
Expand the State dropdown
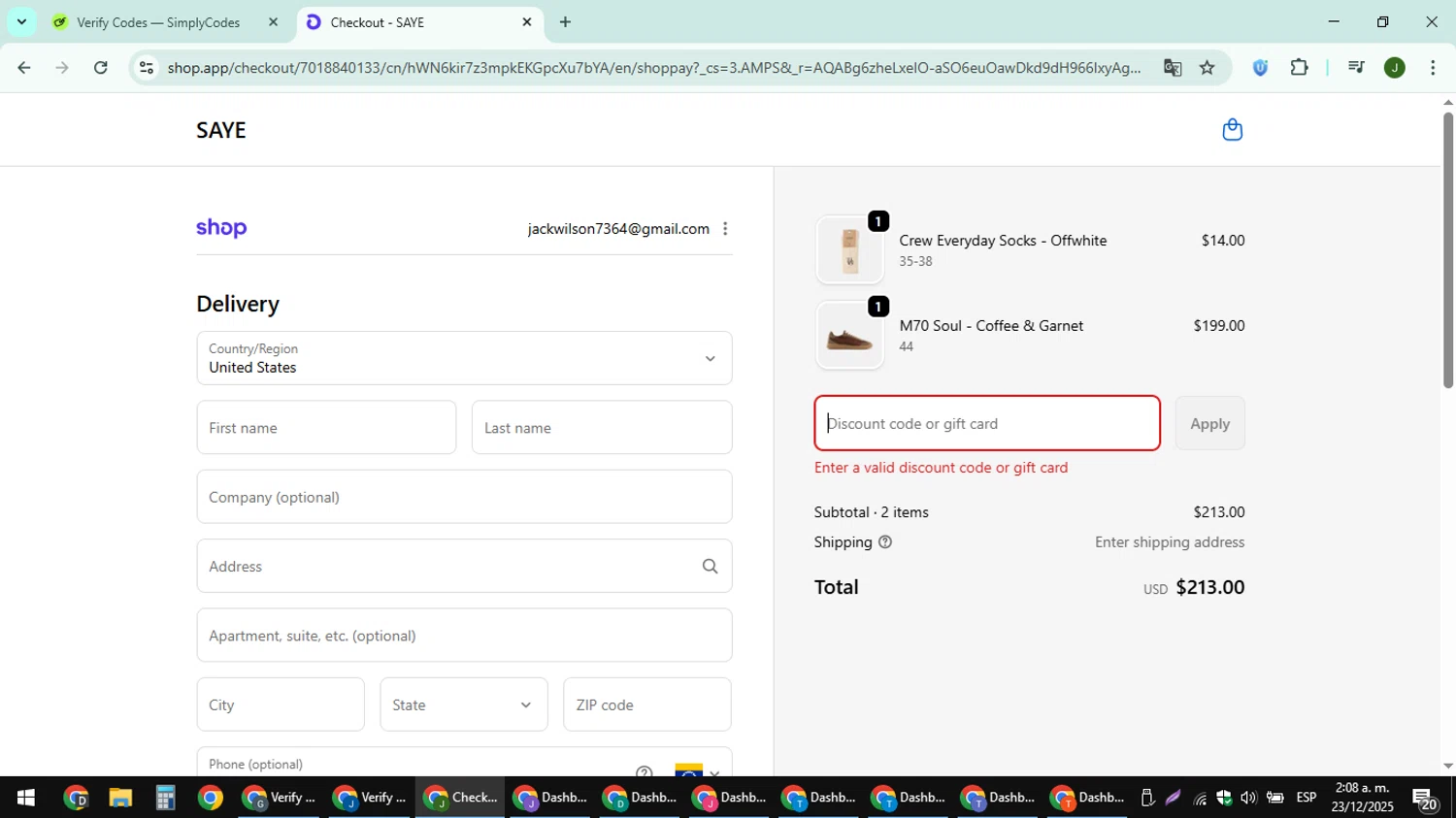[464, 704]
